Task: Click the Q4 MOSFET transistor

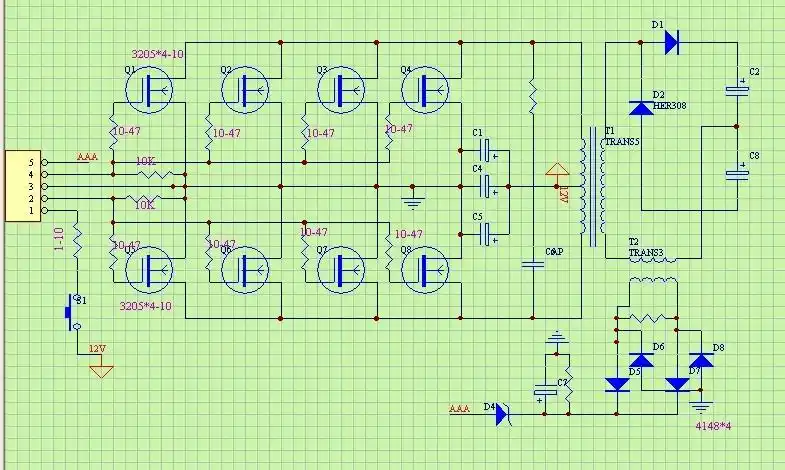Action: (x=425, y=90)
